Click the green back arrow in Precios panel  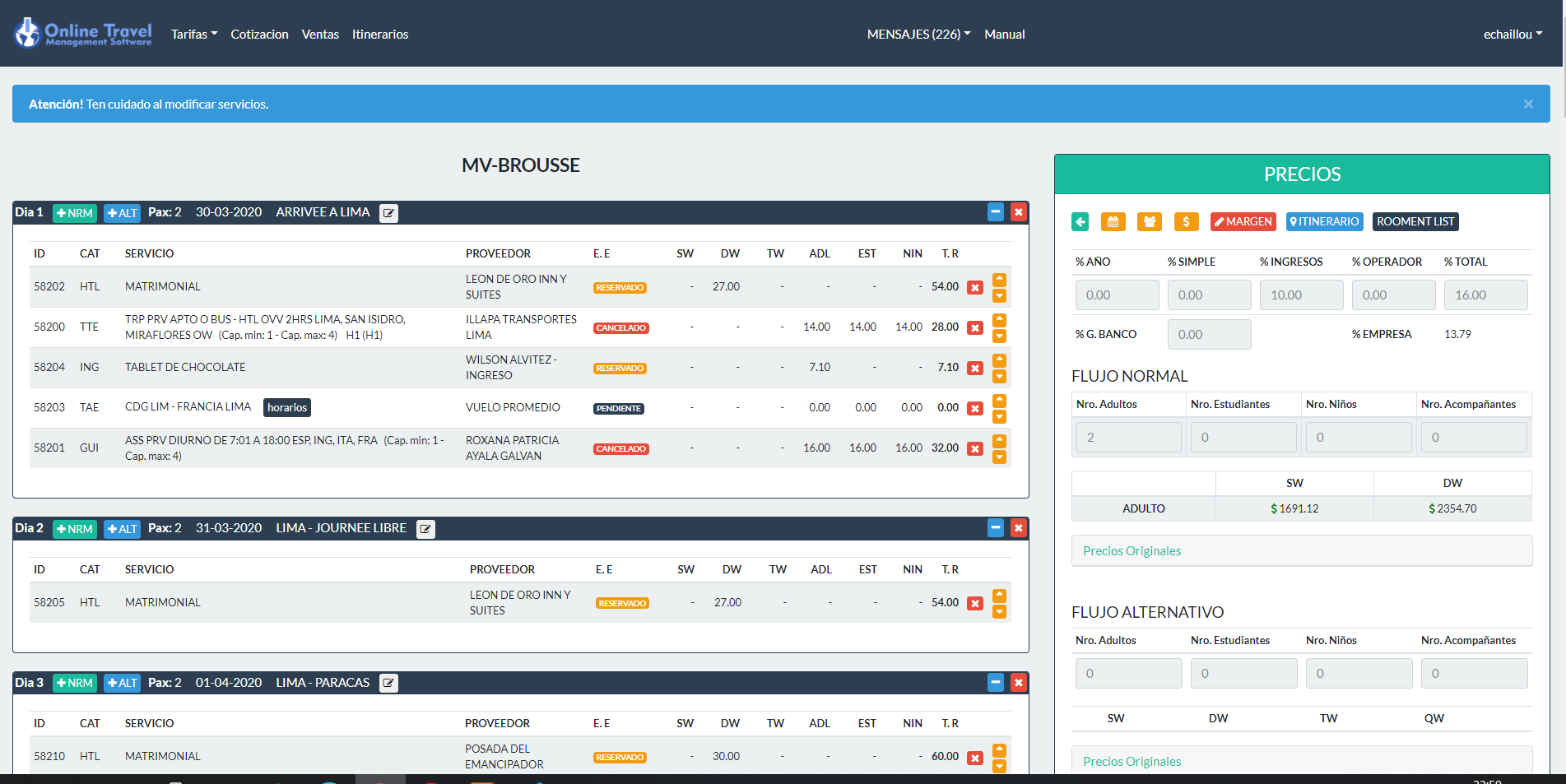[1080, 221]
